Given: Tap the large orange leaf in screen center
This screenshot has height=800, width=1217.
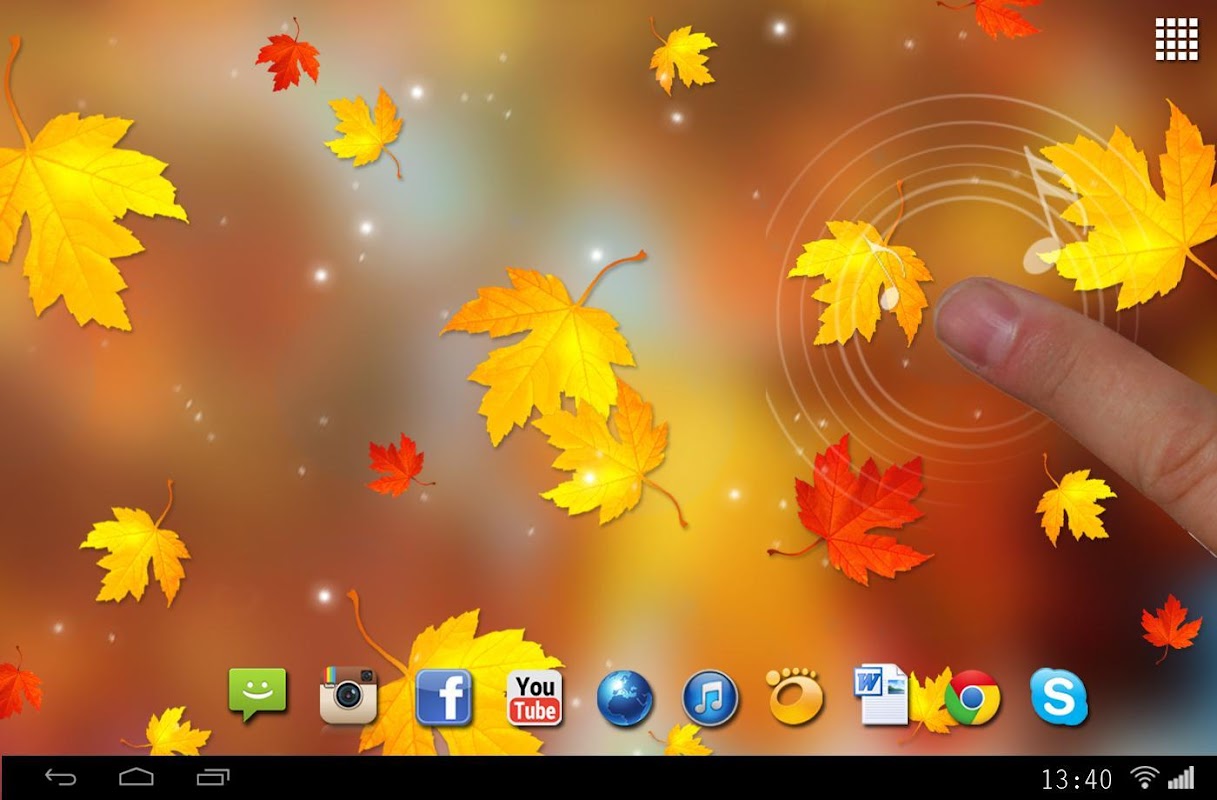Looking at the screenshot, I should coord(548,345).
